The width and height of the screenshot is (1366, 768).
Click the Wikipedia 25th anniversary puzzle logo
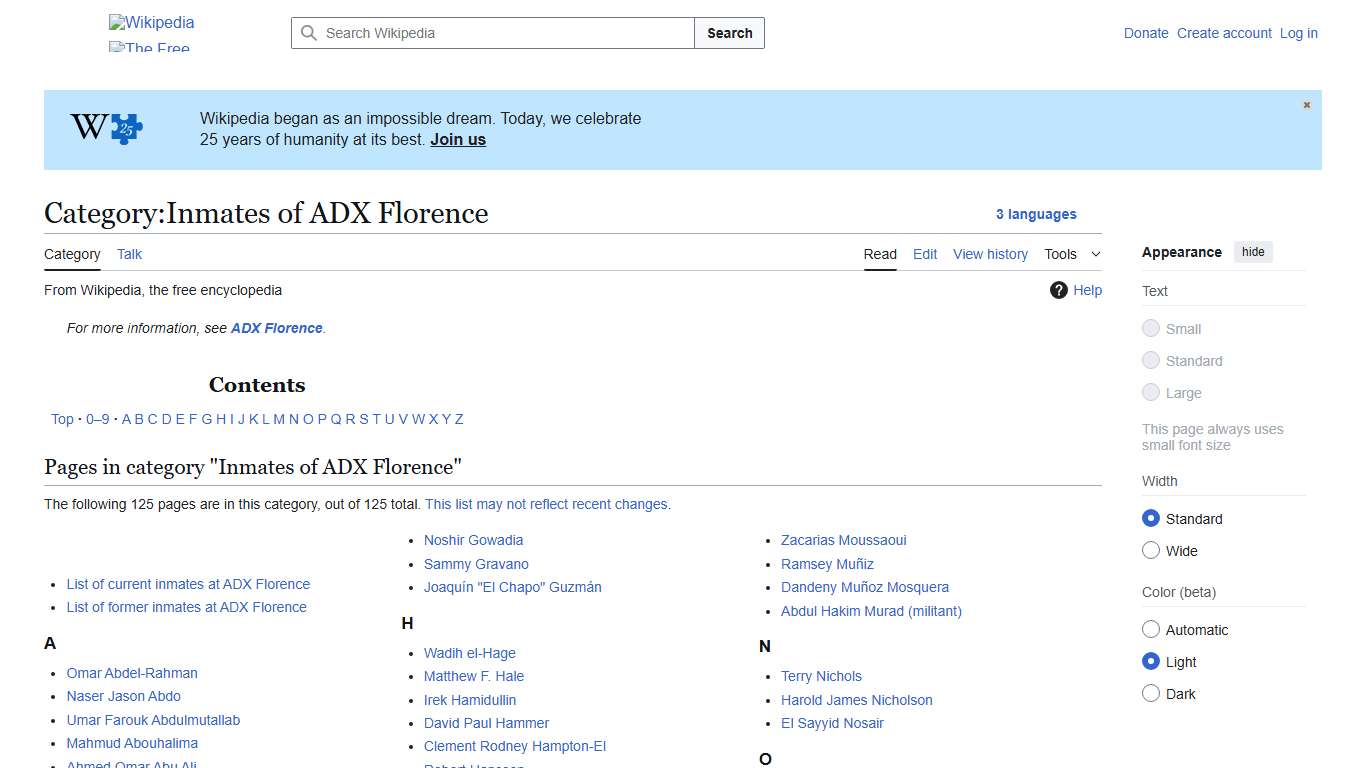pyautogui.click(x=105, y=128)
